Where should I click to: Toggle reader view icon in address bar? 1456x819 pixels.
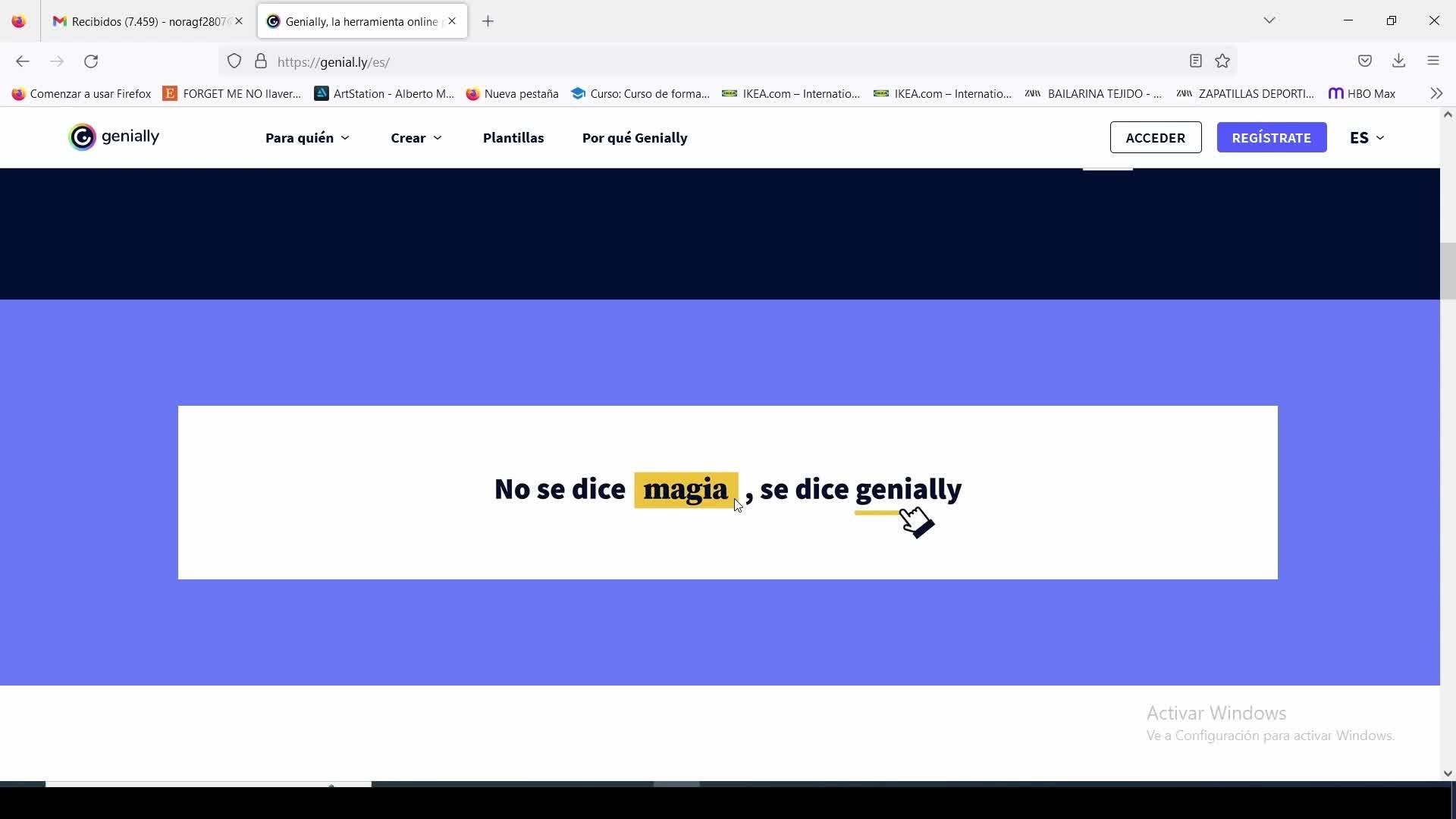1196,61
